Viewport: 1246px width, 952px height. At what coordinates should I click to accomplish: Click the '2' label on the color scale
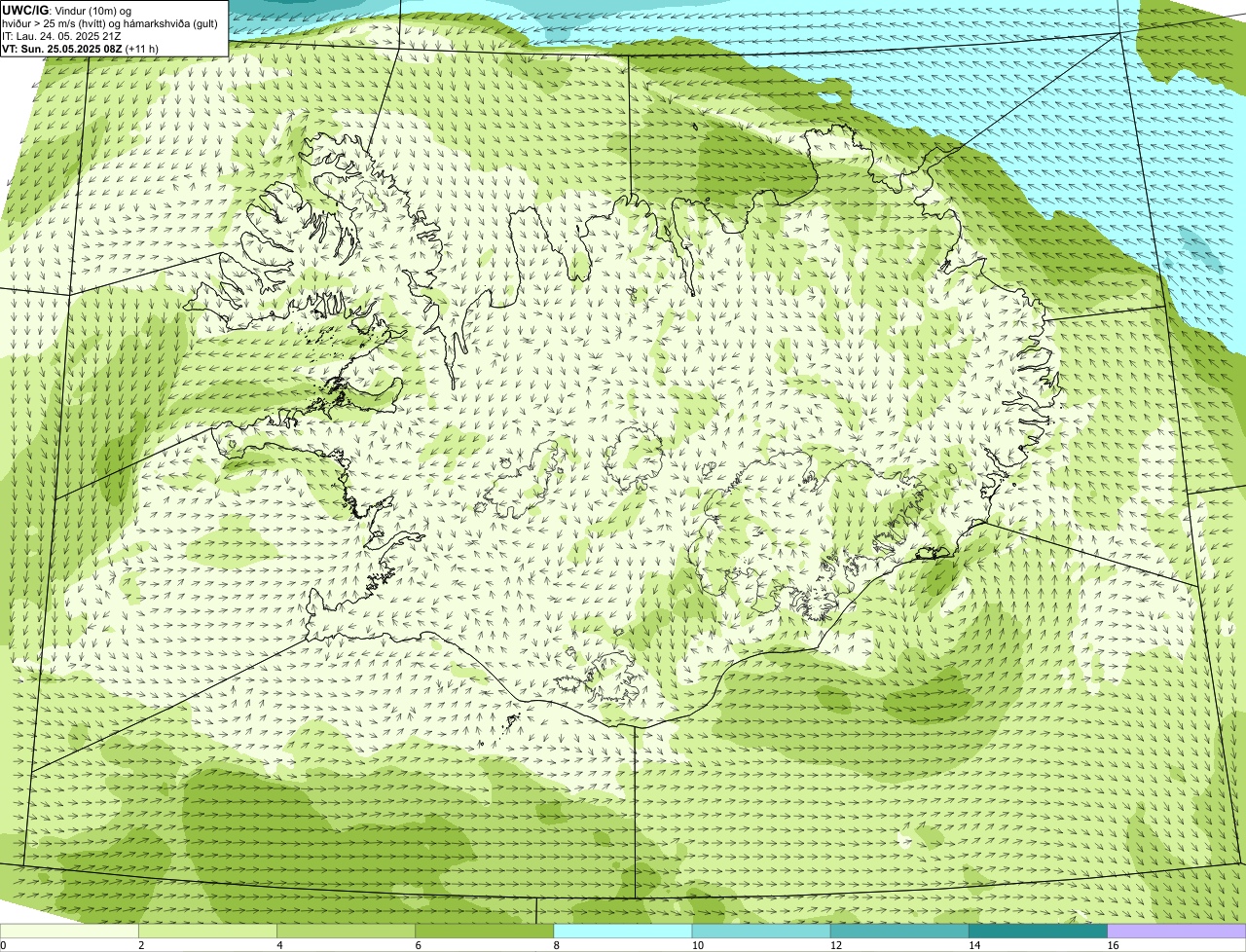click(x=141, y=945)
